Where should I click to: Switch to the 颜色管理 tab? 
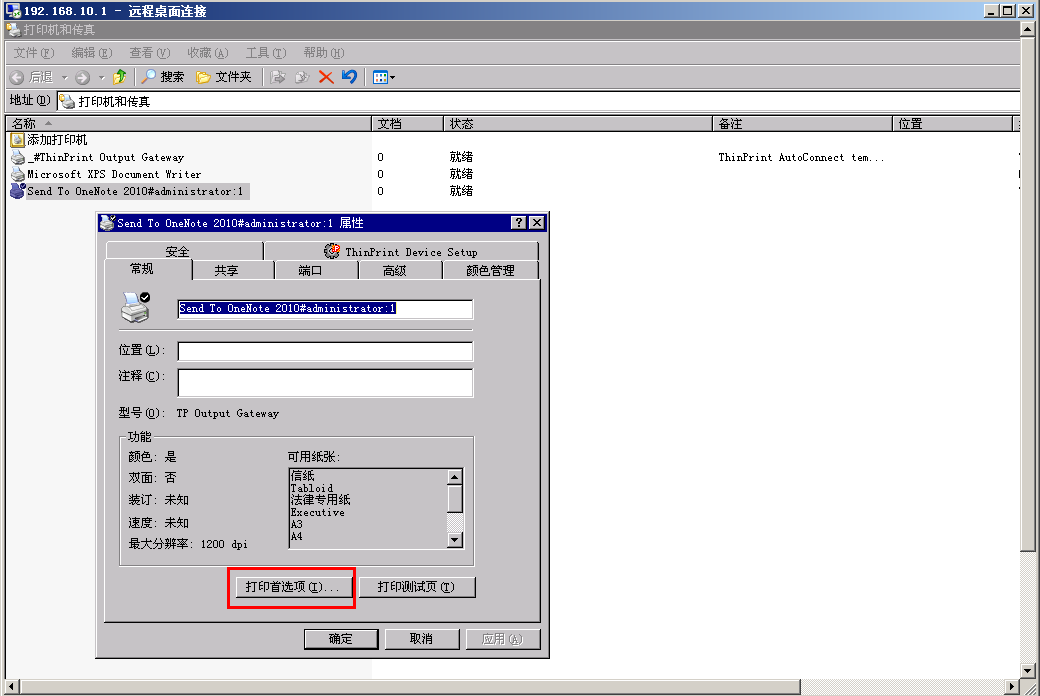pos(491,271)
